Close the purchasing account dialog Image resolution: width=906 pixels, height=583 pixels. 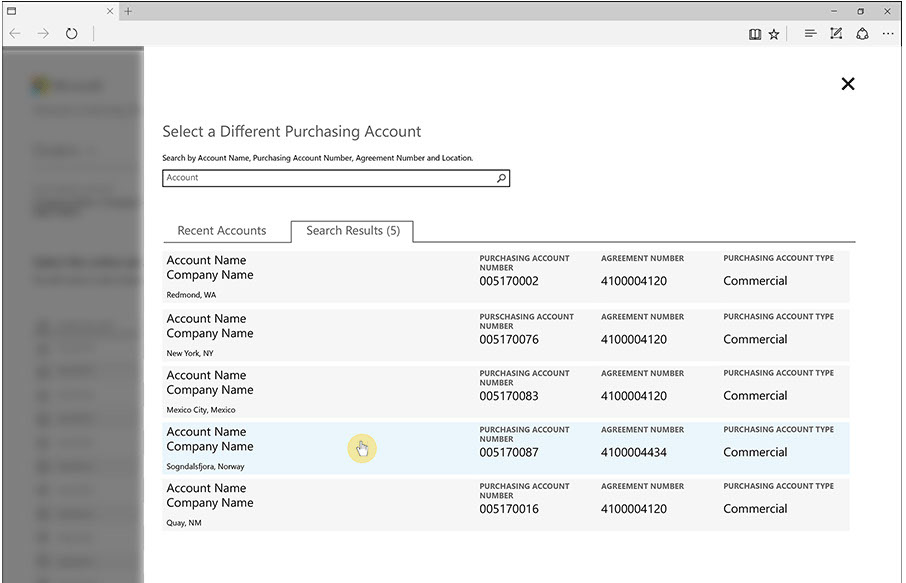pyautogui.click(x=848, y=84)
